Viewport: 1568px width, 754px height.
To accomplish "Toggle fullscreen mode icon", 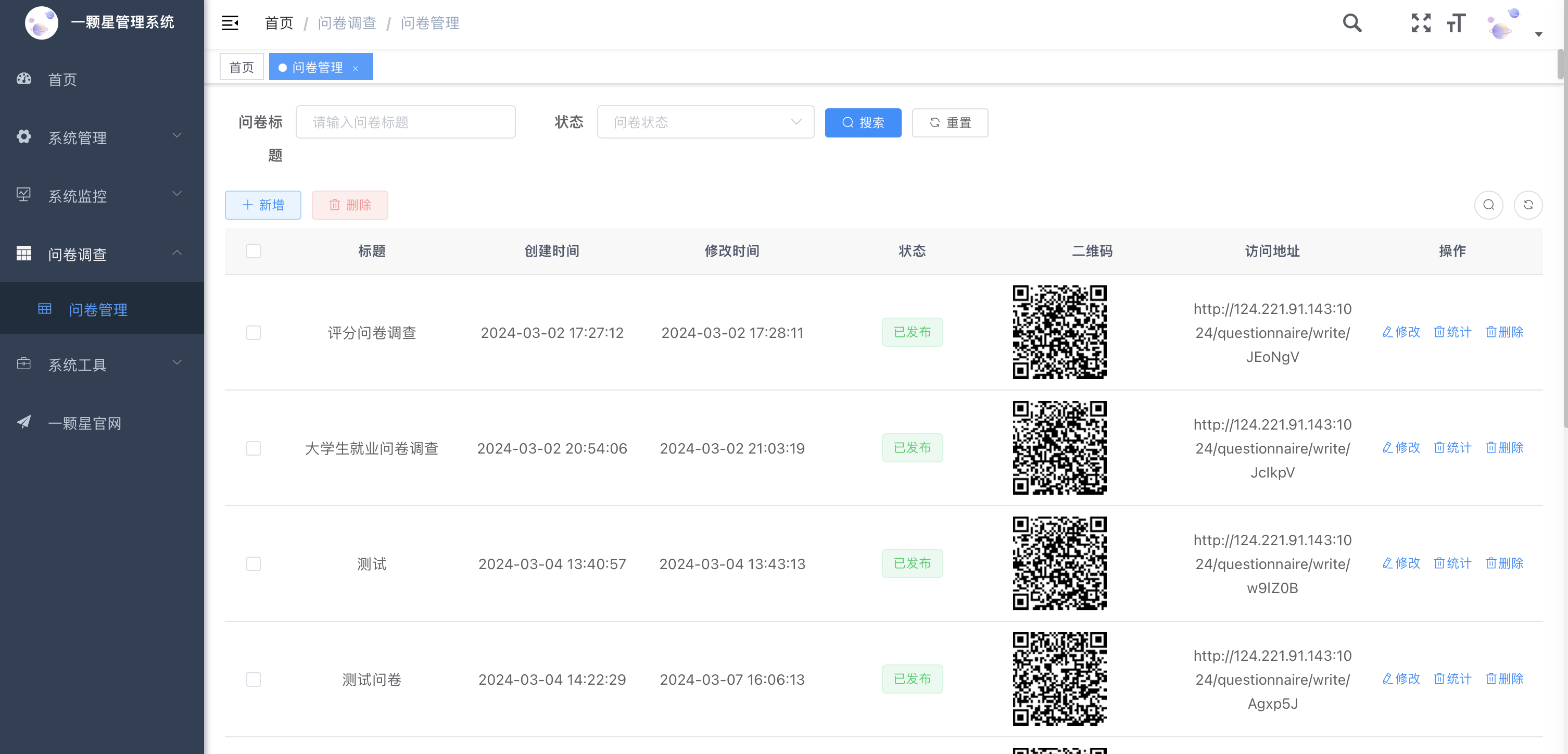I will pyautogui.click(x=1421, y=23).
